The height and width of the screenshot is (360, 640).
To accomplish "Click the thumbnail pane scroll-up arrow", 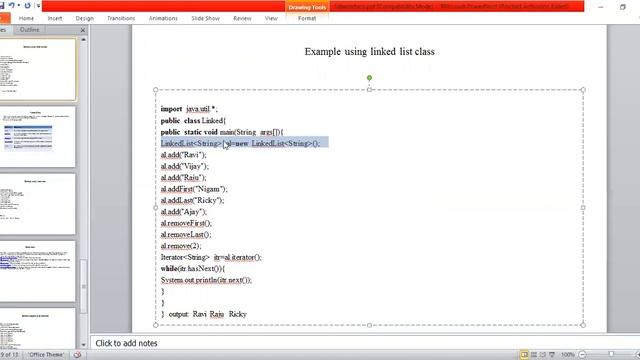I will coord(84,40).
